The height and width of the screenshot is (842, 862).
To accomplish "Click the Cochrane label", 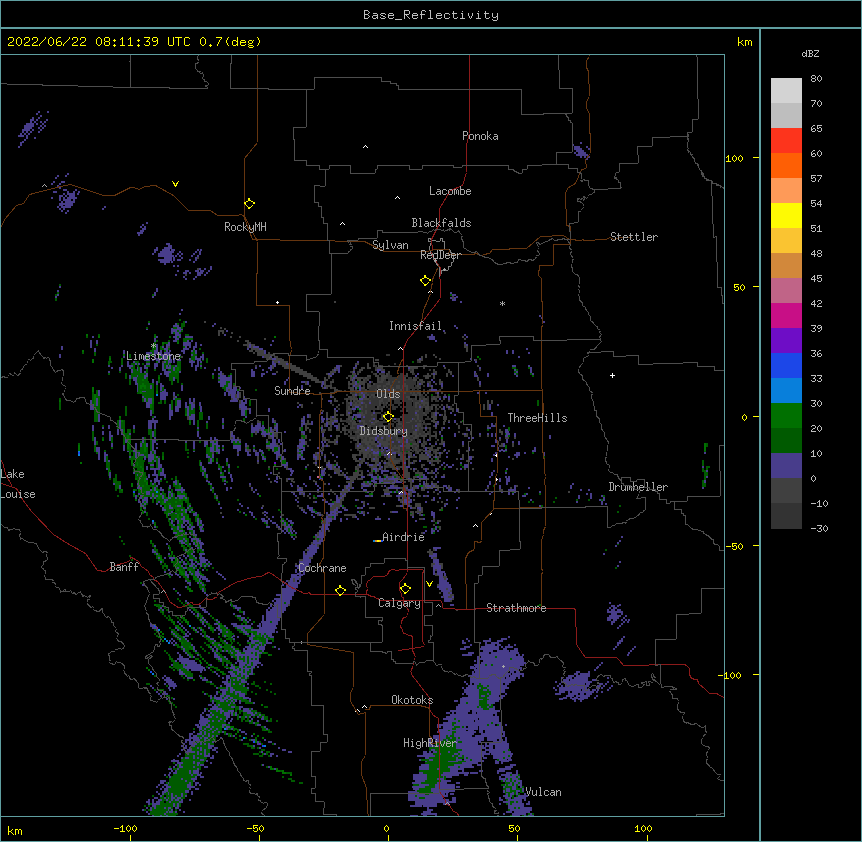I will pos(322,568).
